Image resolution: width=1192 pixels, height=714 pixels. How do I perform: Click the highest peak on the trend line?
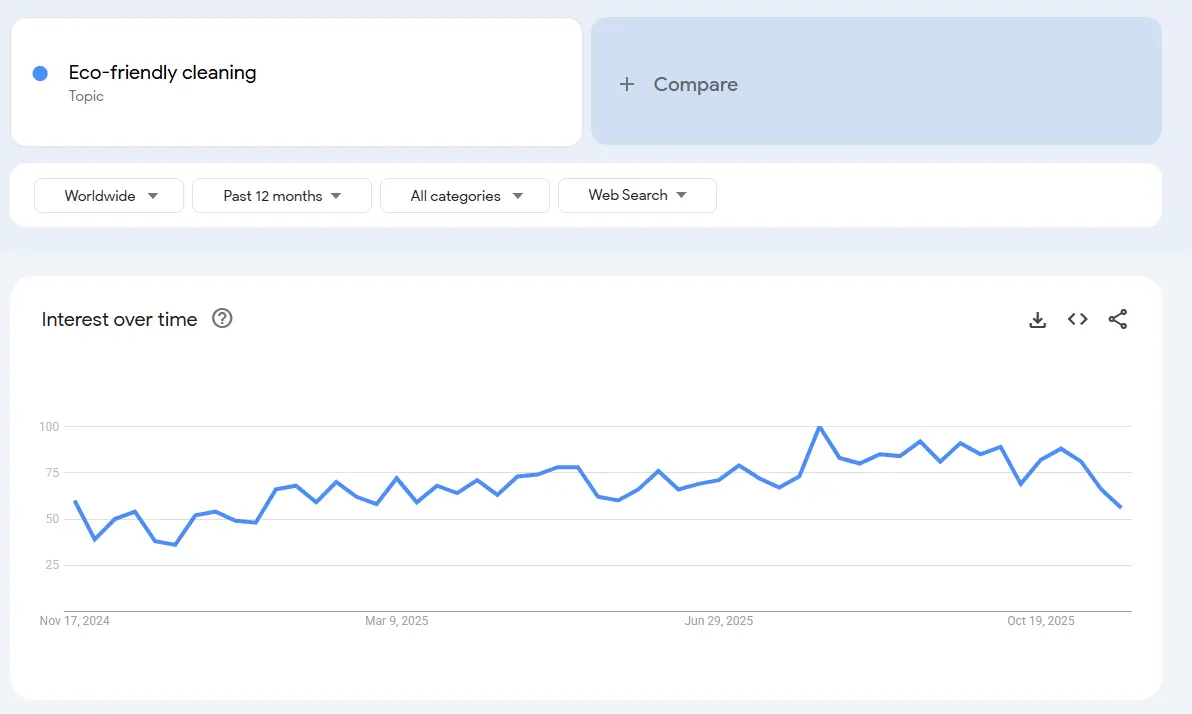[819, 427]
